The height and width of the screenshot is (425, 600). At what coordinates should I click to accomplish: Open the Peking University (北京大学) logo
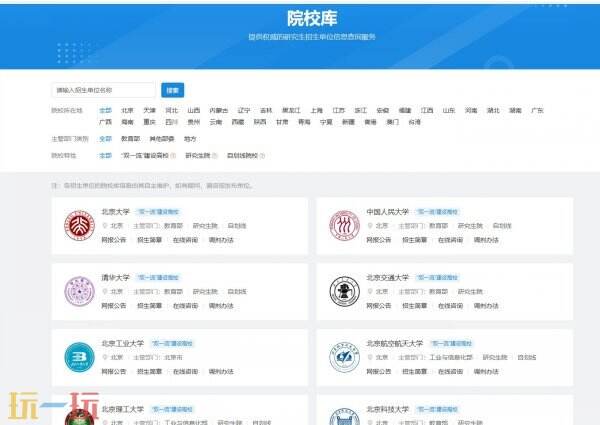pos(79,226)
